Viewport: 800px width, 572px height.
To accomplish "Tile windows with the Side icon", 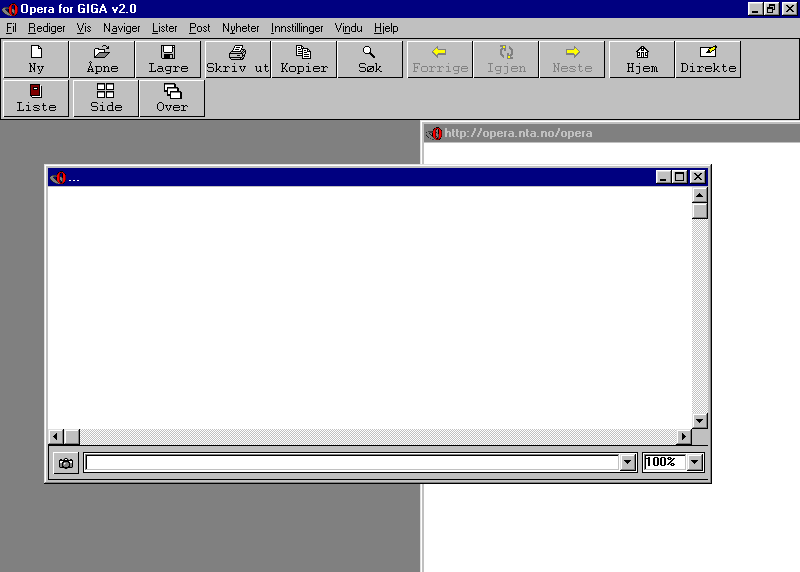I will tap(106, 98).
